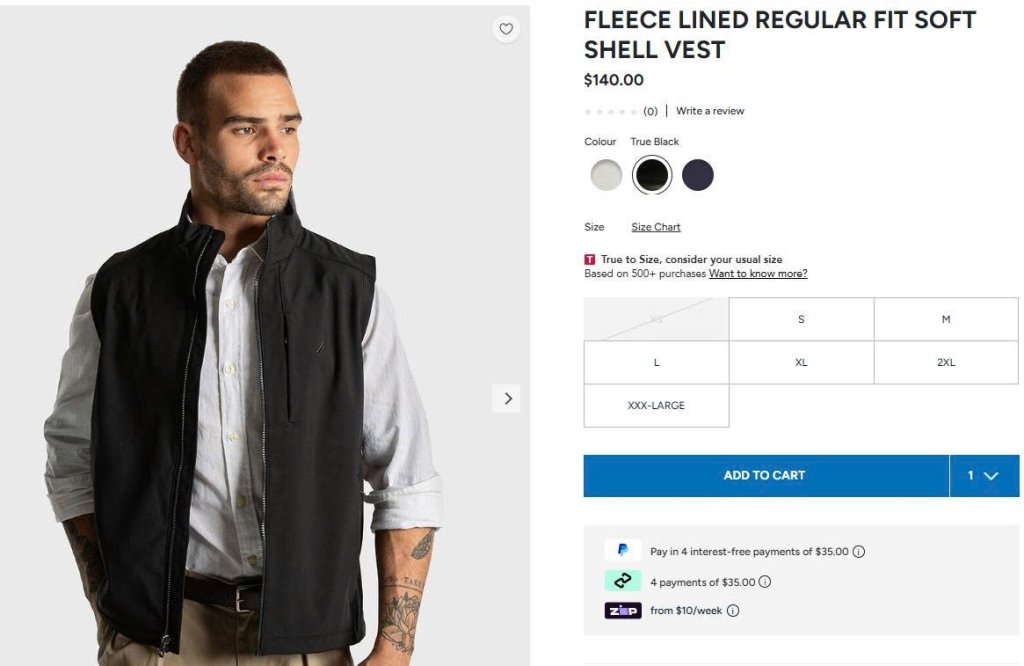This screenshot has height=666, width=1024.
Task: Select the off-white colour swatch
Action: pos(606,175)
